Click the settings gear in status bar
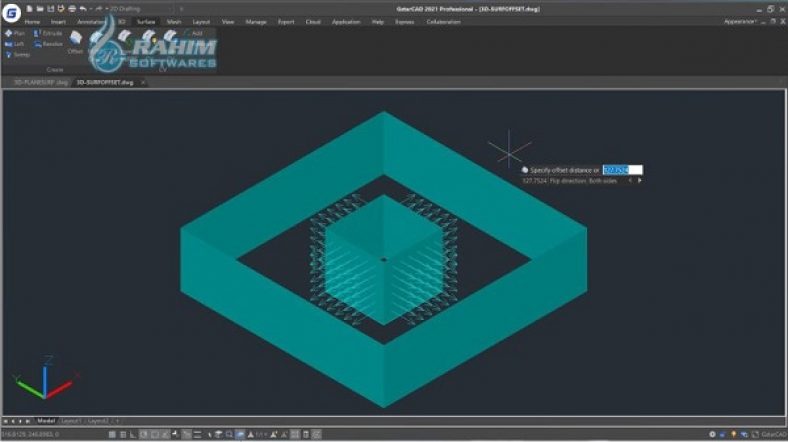 (x=712, y=434)
